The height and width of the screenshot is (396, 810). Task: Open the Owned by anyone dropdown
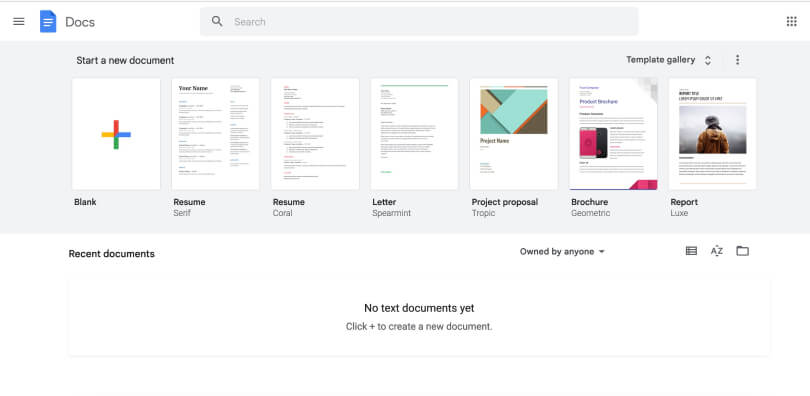click(562, 251)
